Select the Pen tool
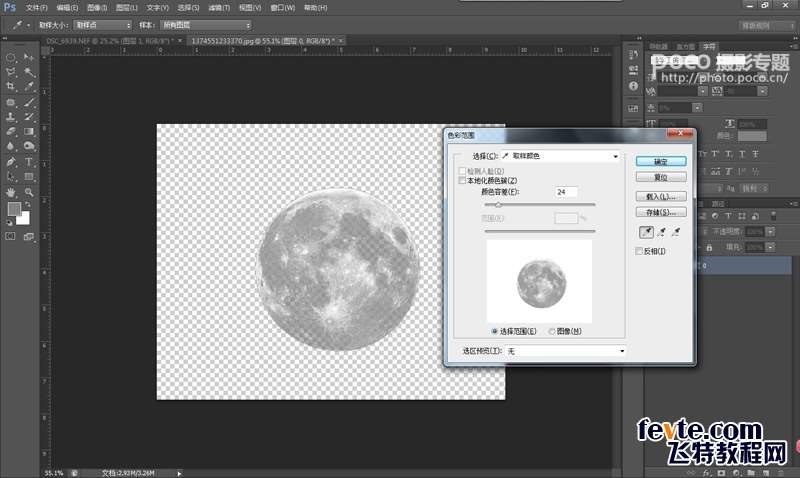800x478 pixels. coord(11,162)
